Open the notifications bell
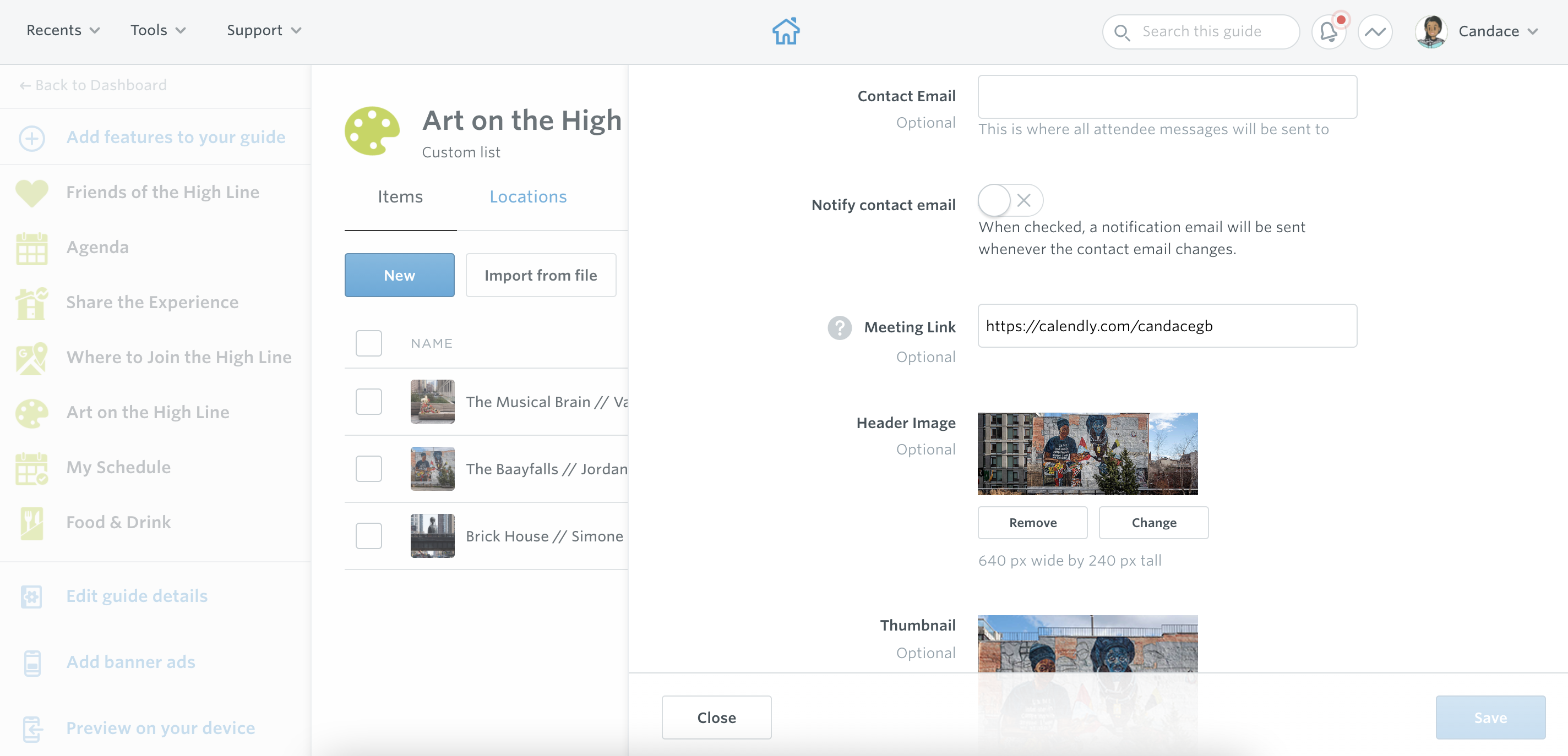Image resolution: width=1568 pixels, height=756 pixels. [x=1328, y=31]
